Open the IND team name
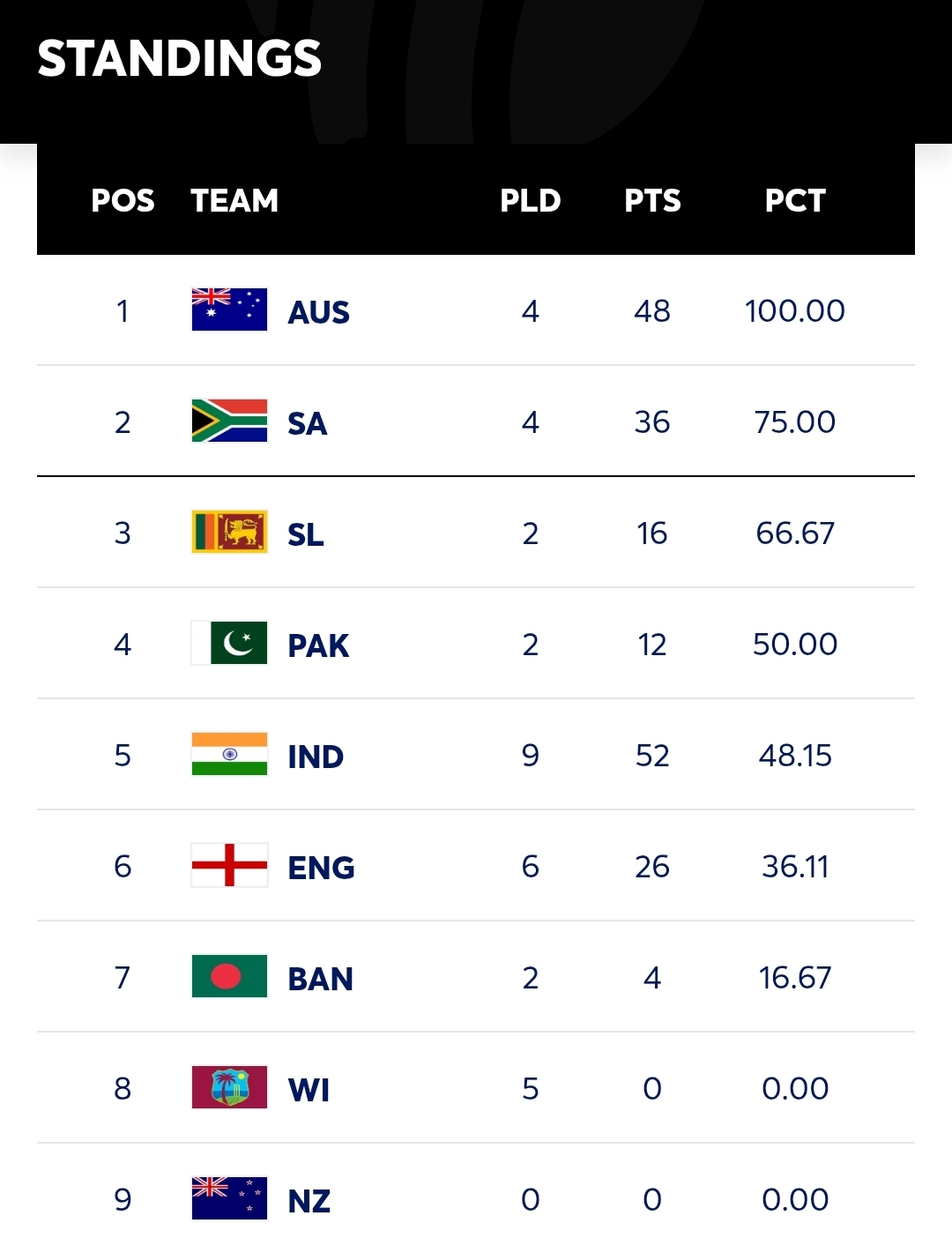 coord(316,757)
